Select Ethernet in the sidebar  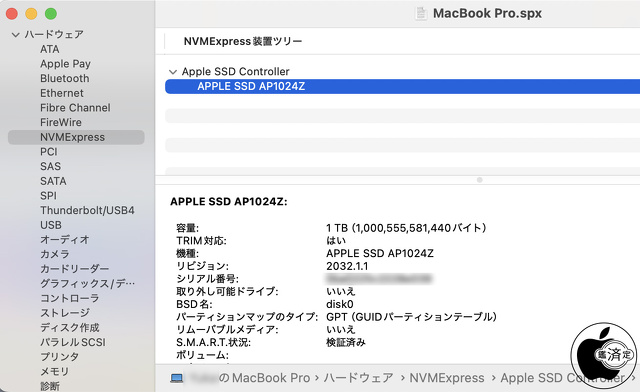click(62, 93)
